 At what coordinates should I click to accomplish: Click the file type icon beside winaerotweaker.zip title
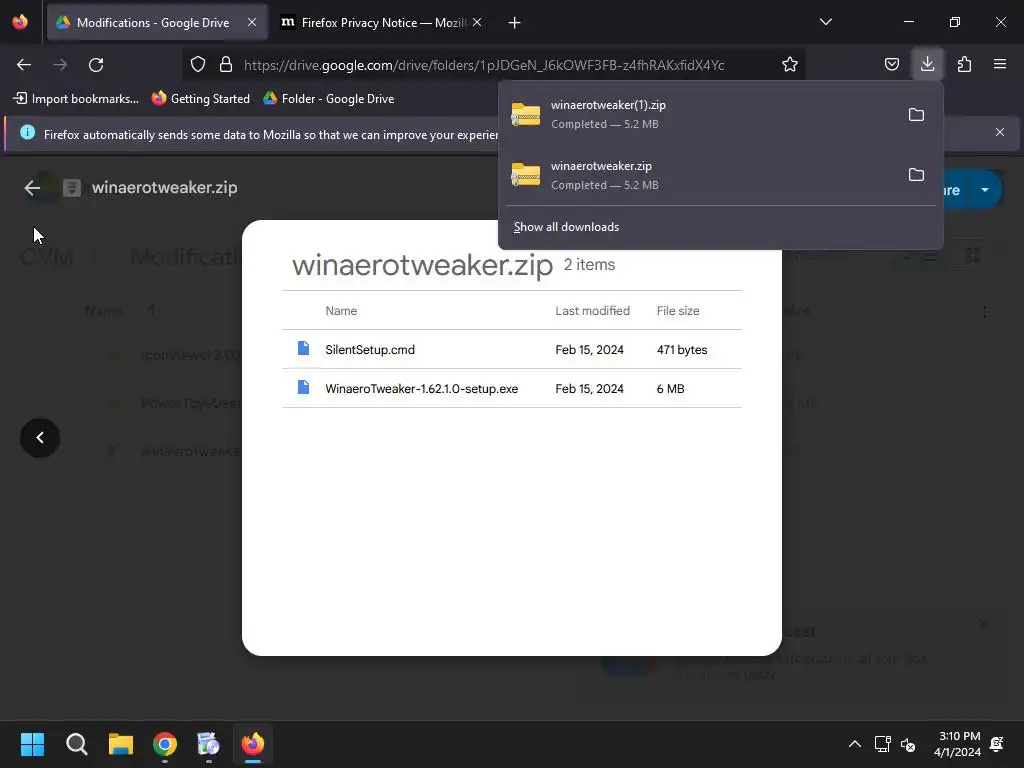[71, 188]
